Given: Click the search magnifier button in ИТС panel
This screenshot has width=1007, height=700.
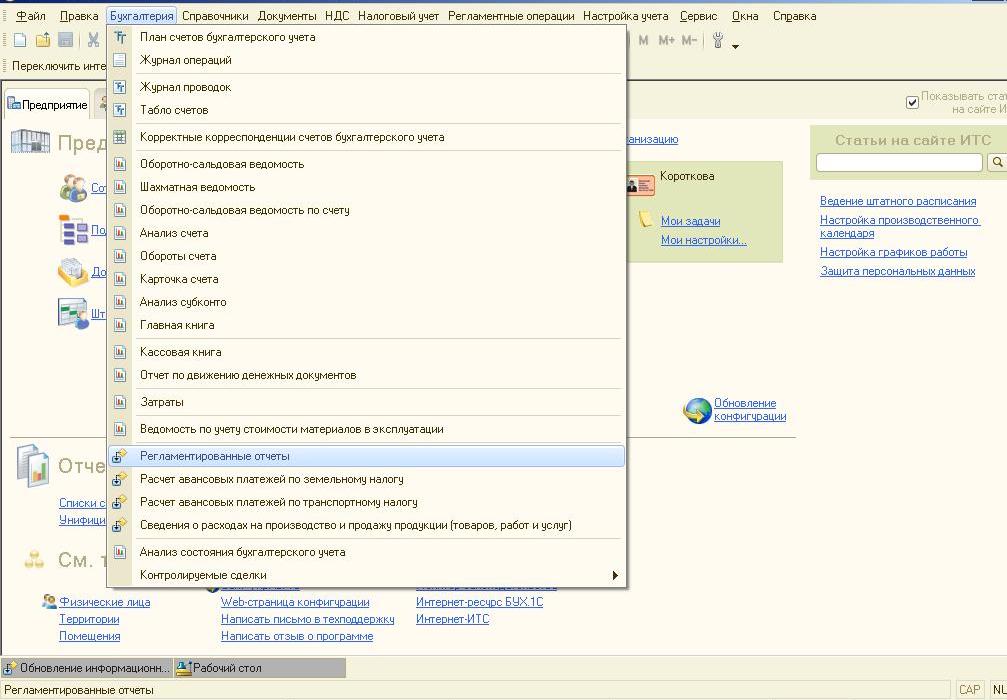Looking at the screenshot, I should (x=996, y=162).
